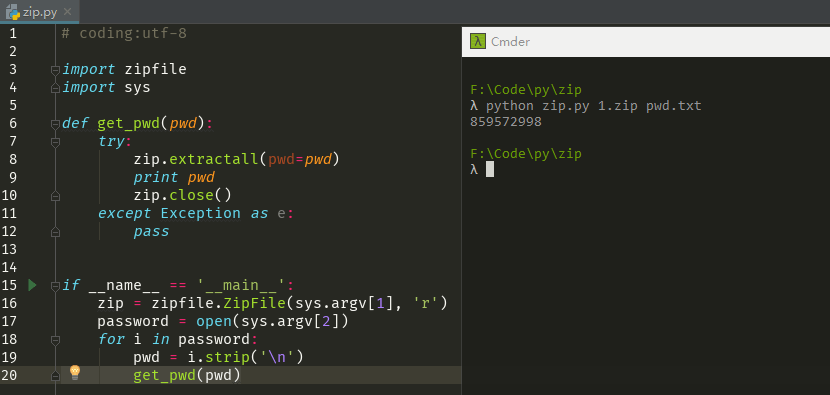Screen dimensions: 830x395
Task: Click the 'python zip.py 1.zip pwd.txt' command
Action: [594, 106]
